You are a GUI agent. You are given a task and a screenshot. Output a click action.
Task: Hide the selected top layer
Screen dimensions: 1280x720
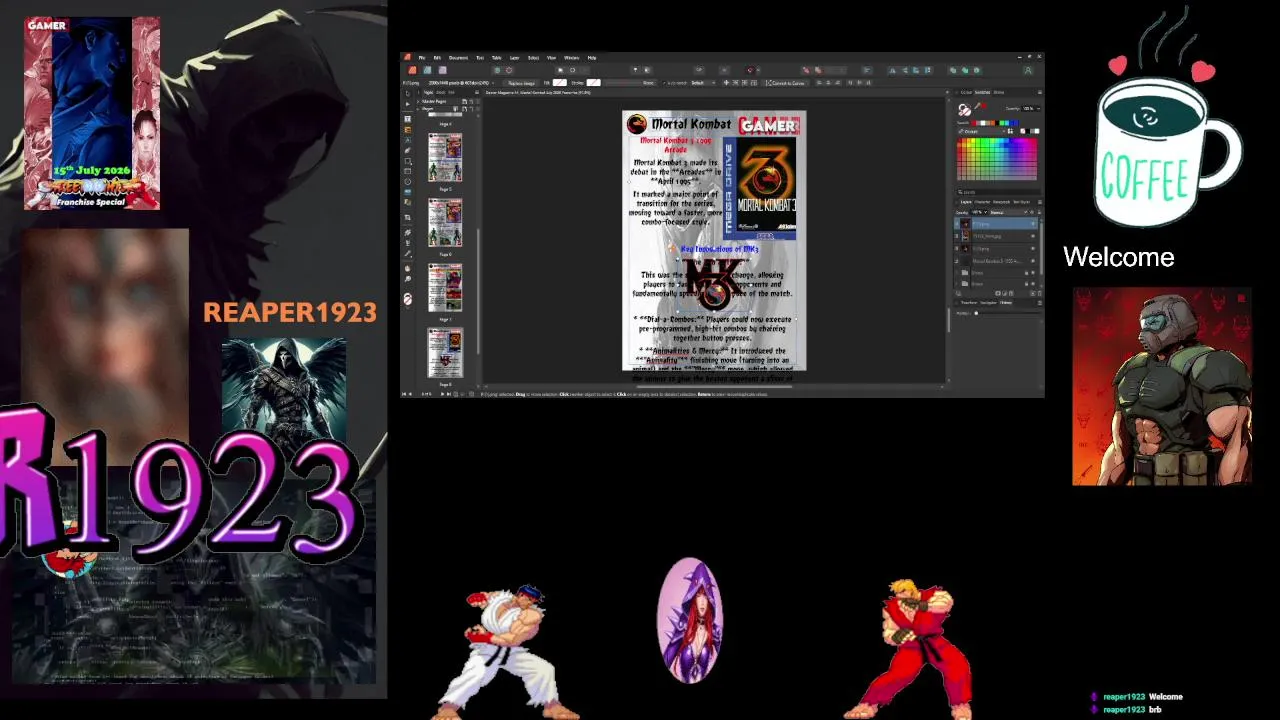[1033, 224]
